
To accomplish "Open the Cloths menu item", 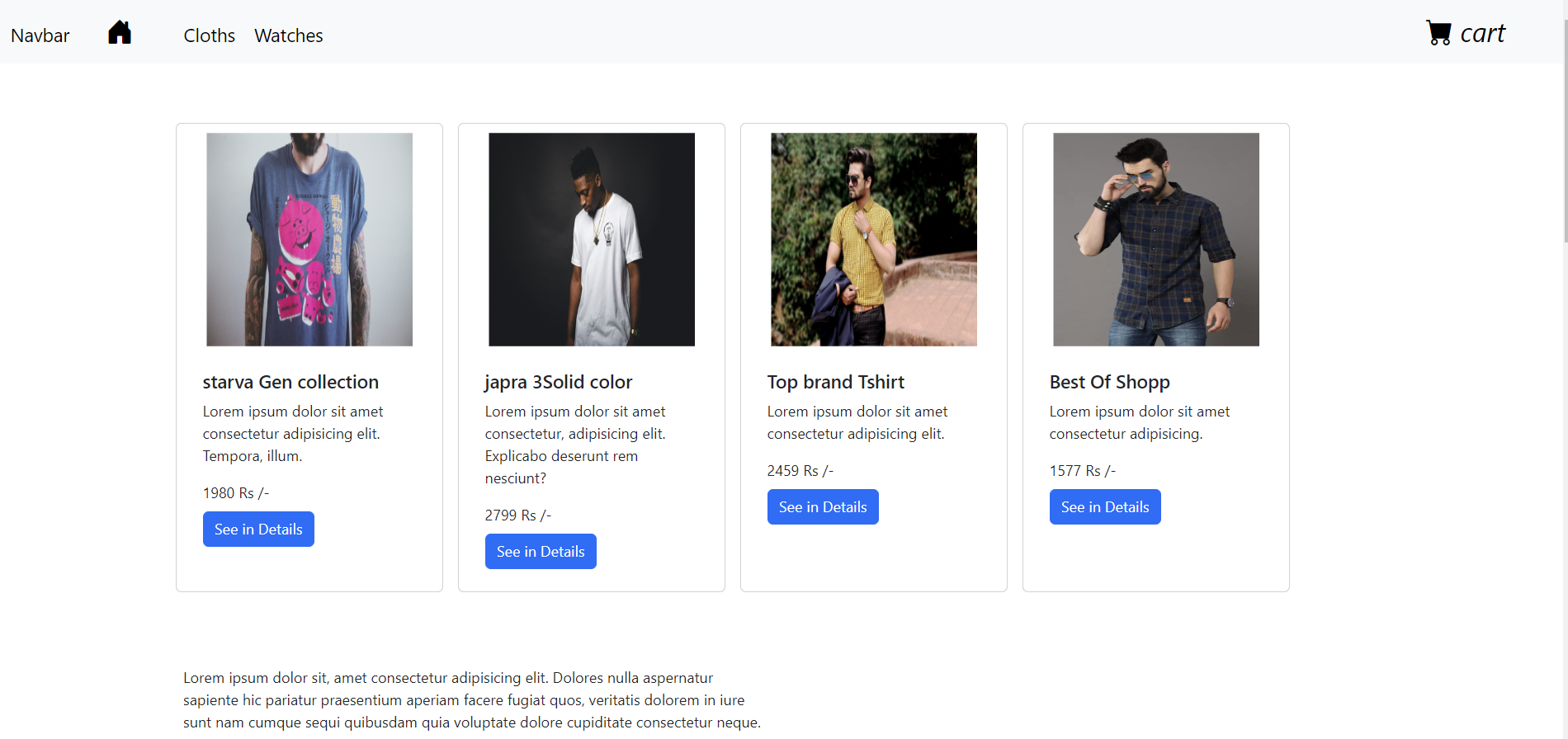I will tap(209, 35).
